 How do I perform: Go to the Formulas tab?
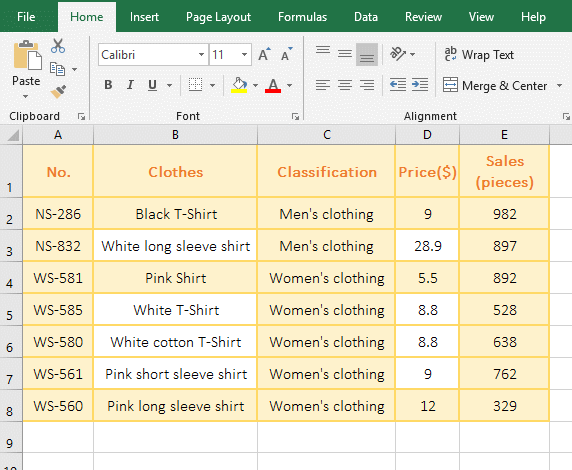point(302,17)
